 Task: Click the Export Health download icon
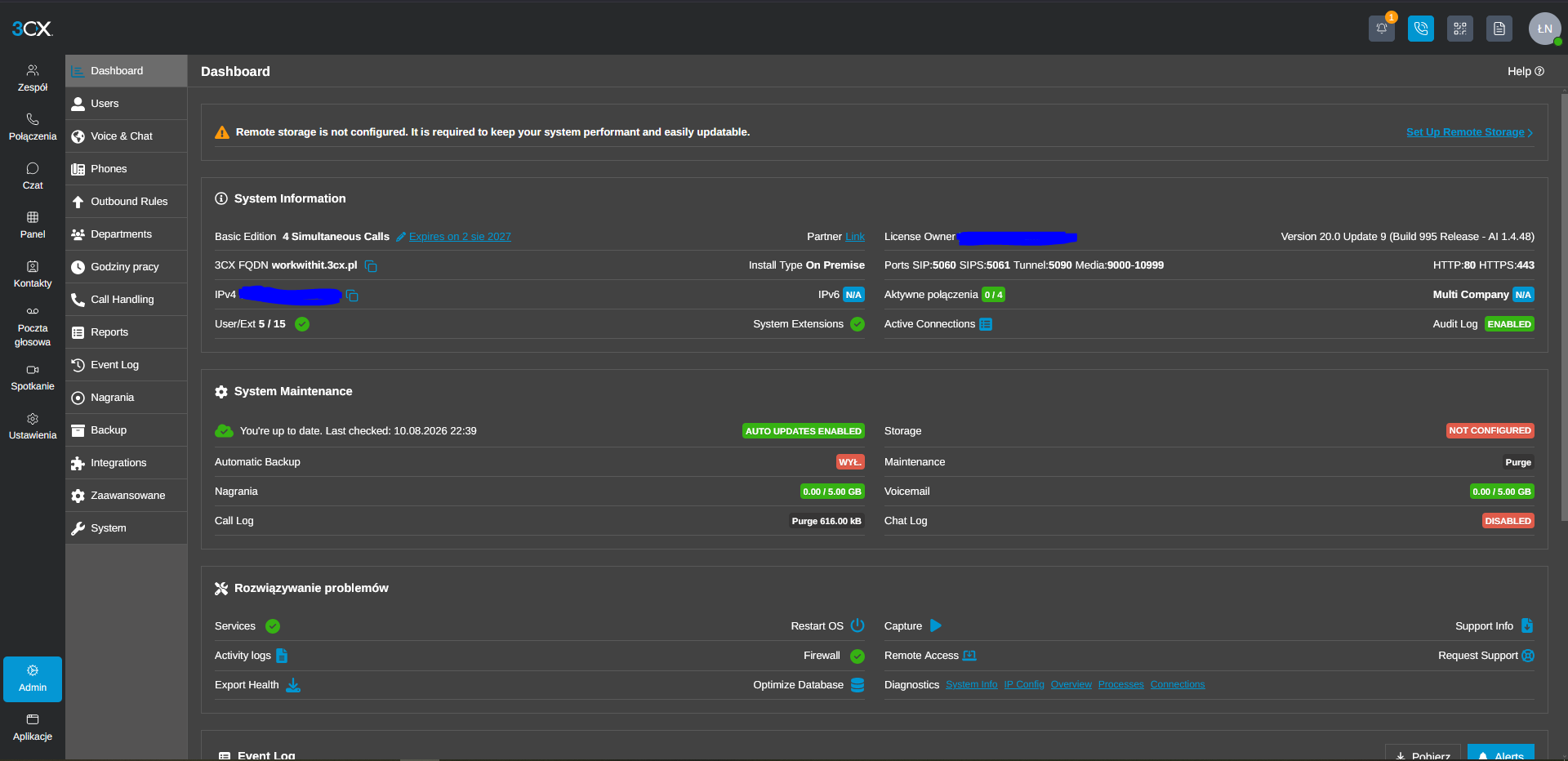click(x=293, y=685)
